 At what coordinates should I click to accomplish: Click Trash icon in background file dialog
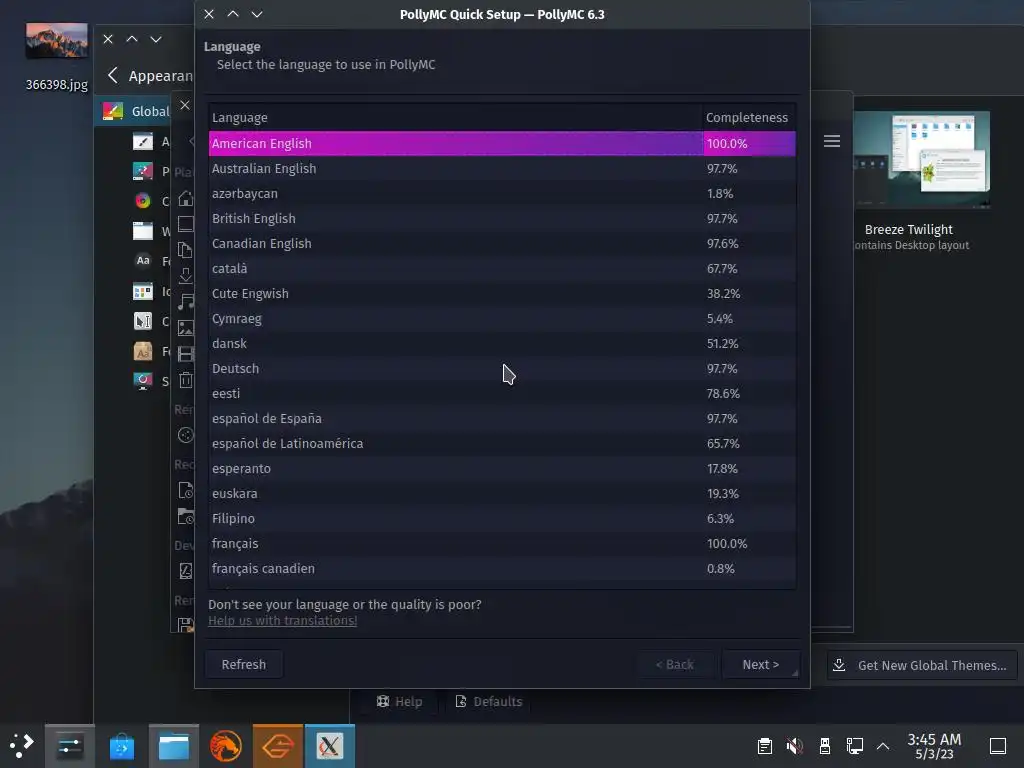pyautogui.click(x=185, y=379)
